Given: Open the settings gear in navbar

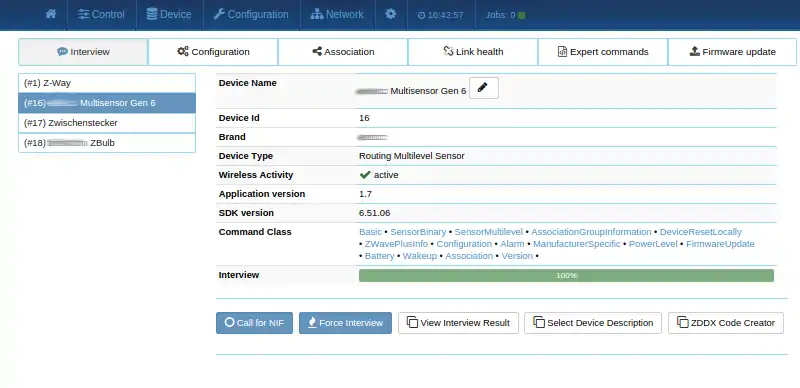Looking at the screenshot, I should (x=390, y=14).
